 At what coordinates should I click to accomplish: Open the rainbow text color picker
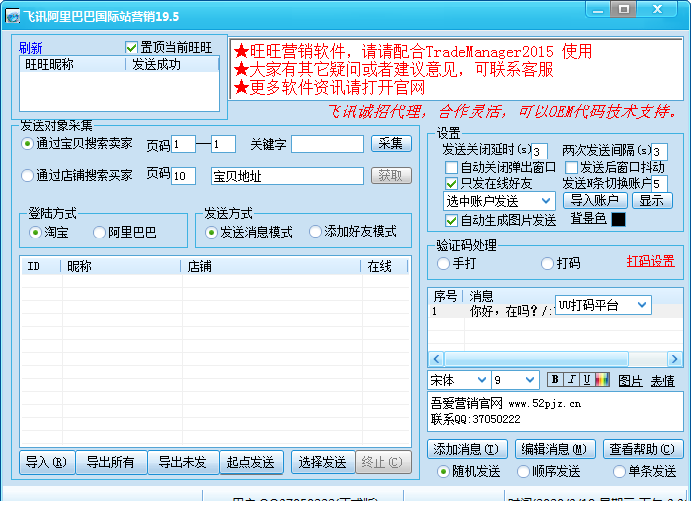coord(602,379)
